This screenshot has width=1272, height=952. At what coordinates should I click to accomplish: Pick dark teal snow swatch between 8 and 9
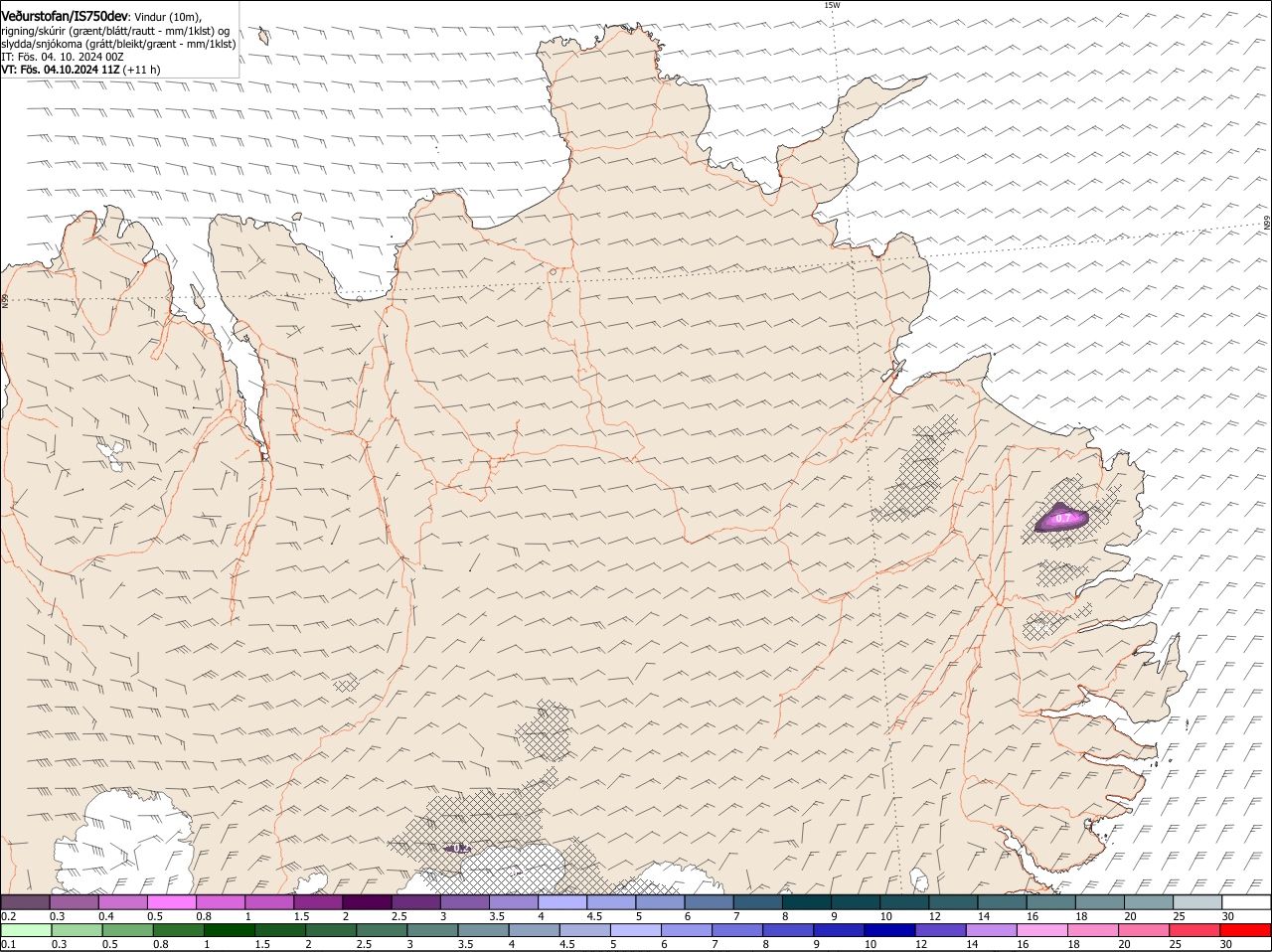(x=807, y=901)
